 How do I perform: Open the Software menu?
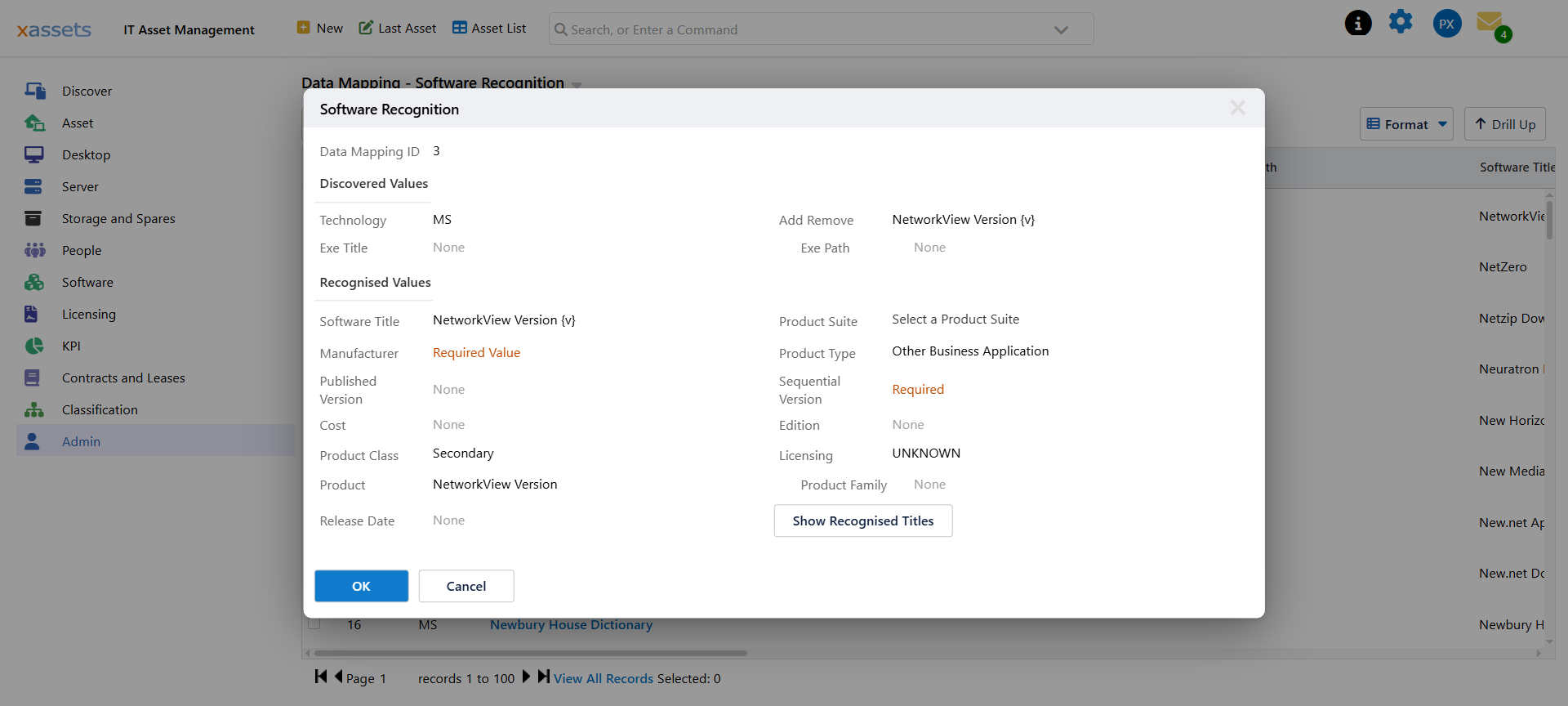pyautogui.click(x=87, y=282)
